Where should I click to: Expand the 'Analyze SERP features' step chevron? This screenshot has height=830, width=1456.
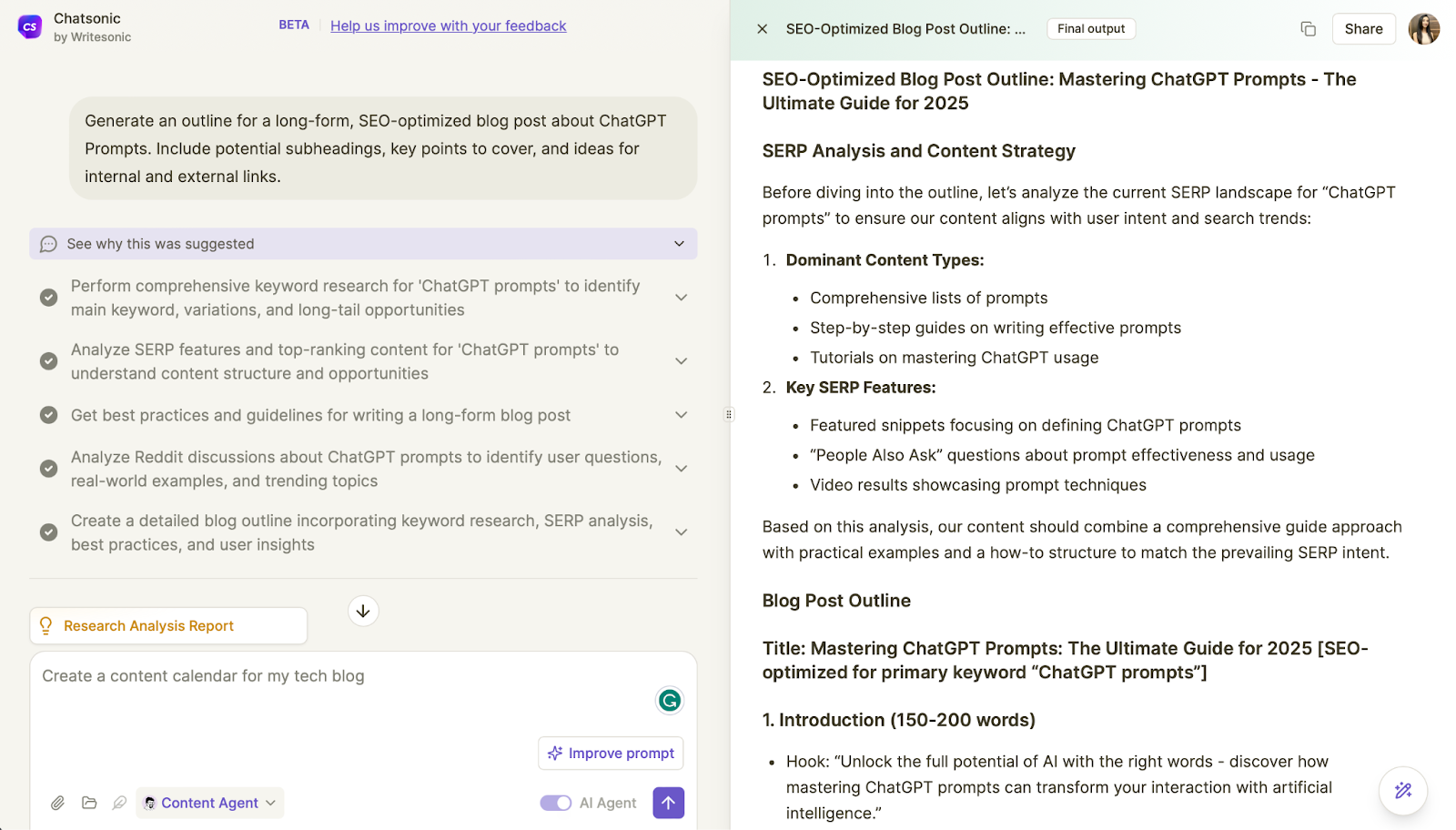(681, 361)
